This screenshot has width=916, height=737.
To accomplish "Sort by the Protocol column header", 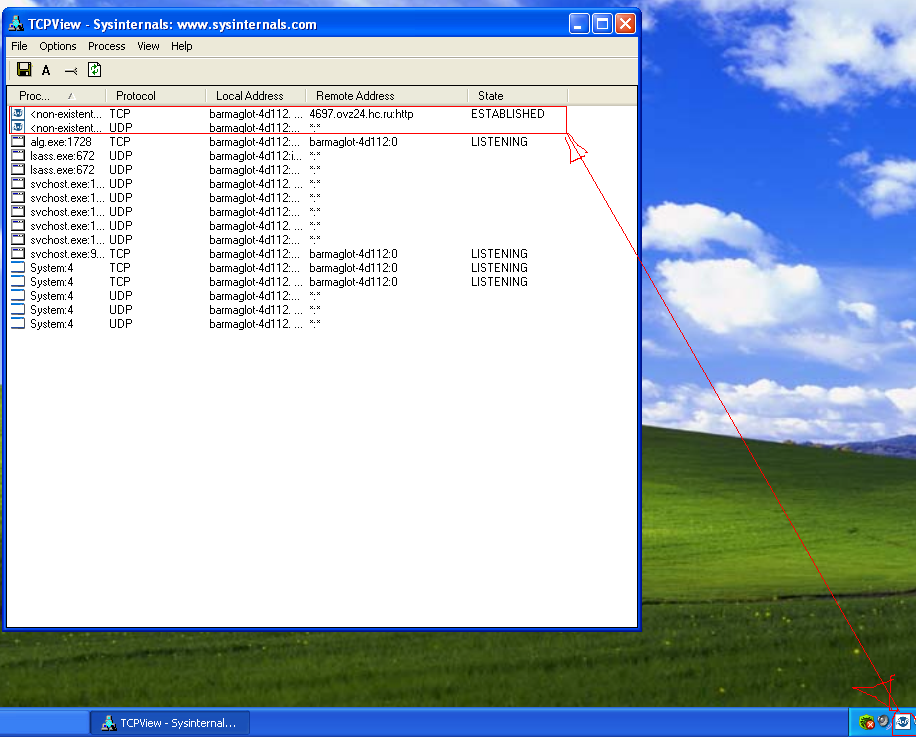I will point(156,96).
